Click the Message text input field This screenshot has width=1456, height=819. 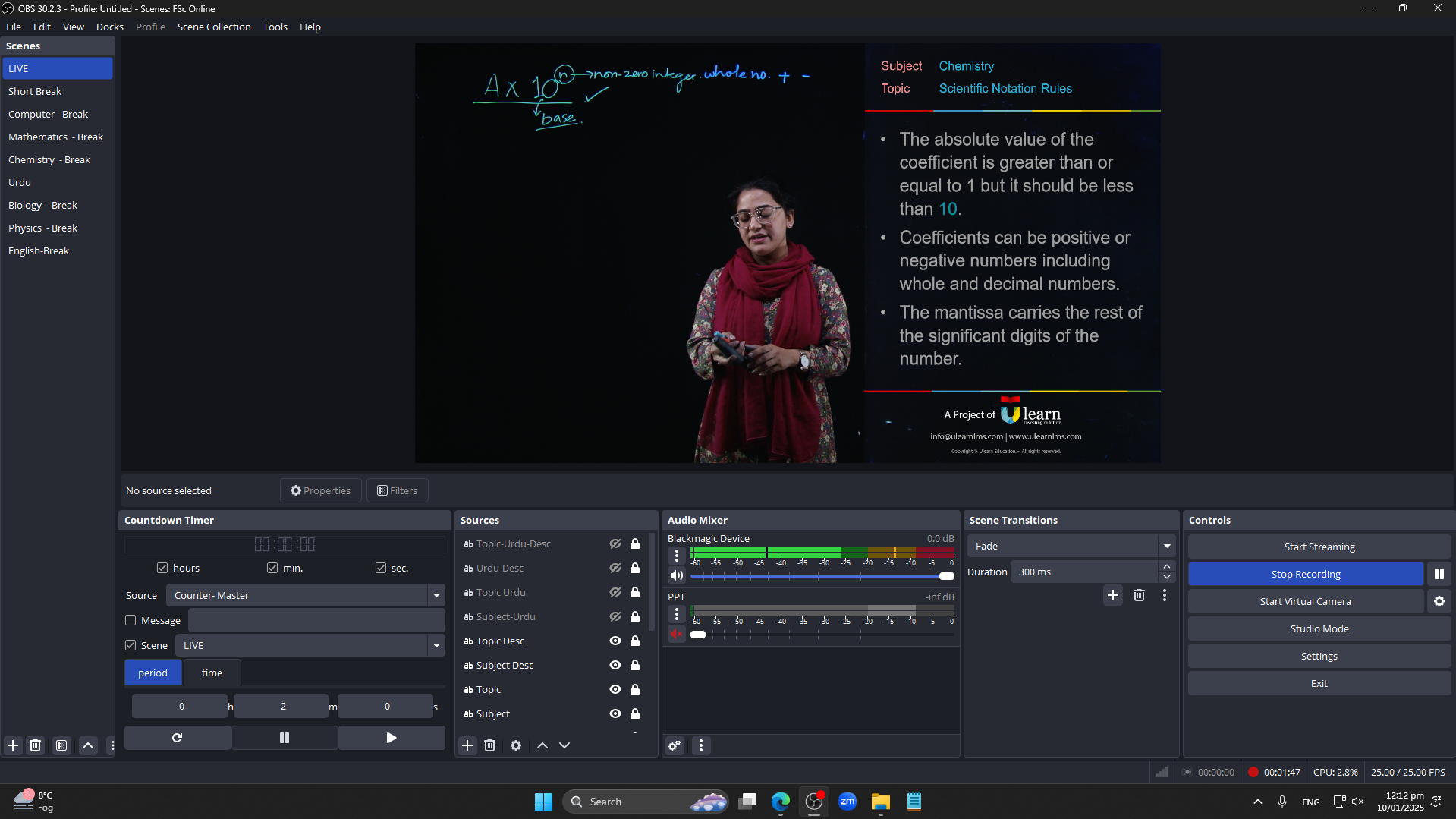316,620
